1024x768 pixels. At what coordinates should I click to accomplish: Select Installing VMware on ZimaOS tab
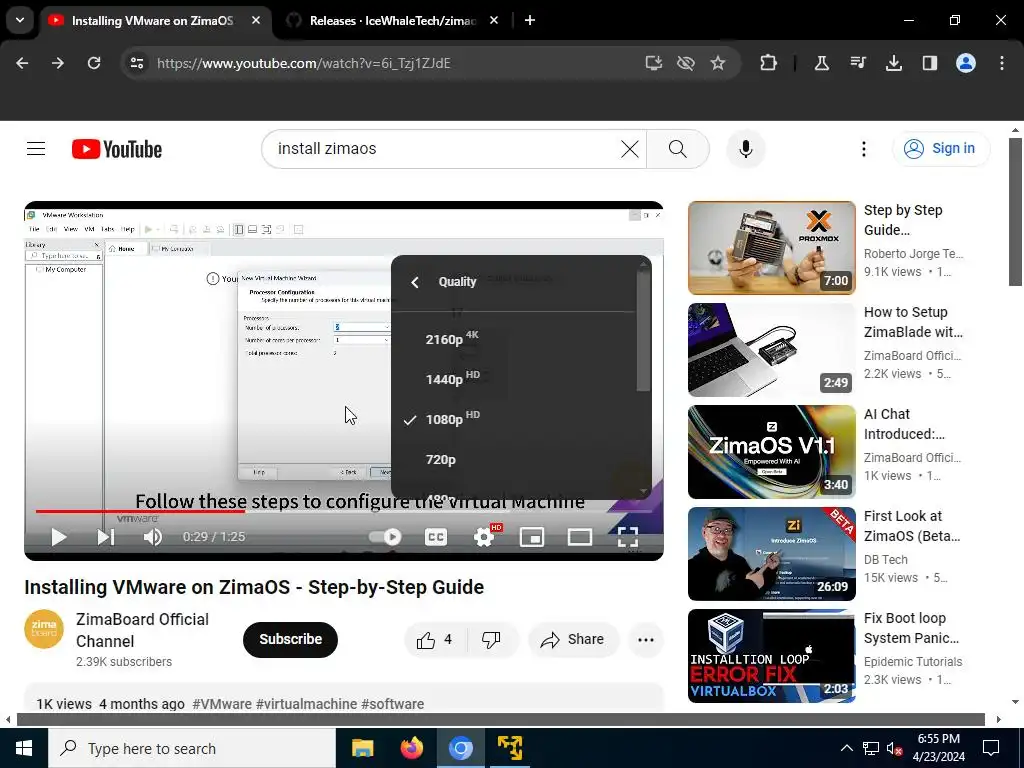click(152, 21)
